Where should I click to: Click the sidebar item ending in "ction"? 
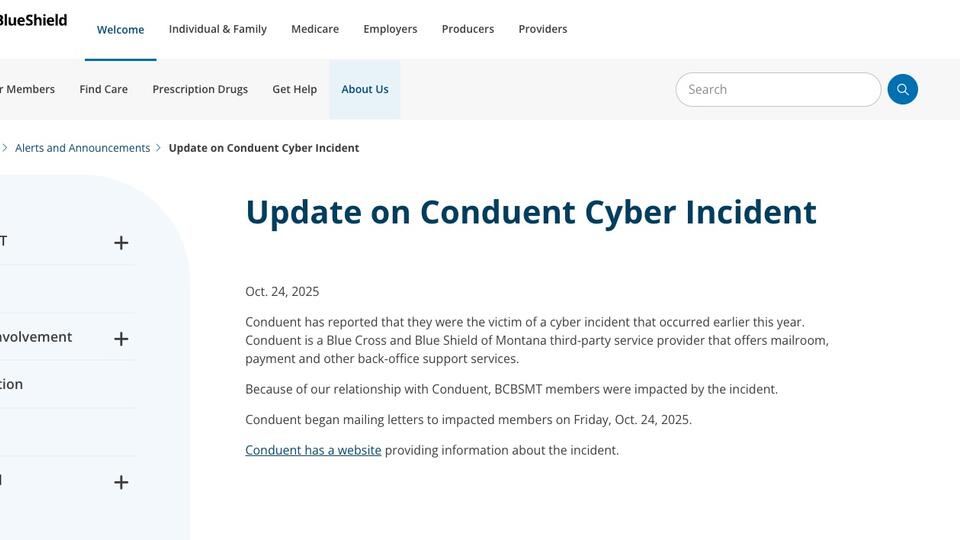point(12,384)
